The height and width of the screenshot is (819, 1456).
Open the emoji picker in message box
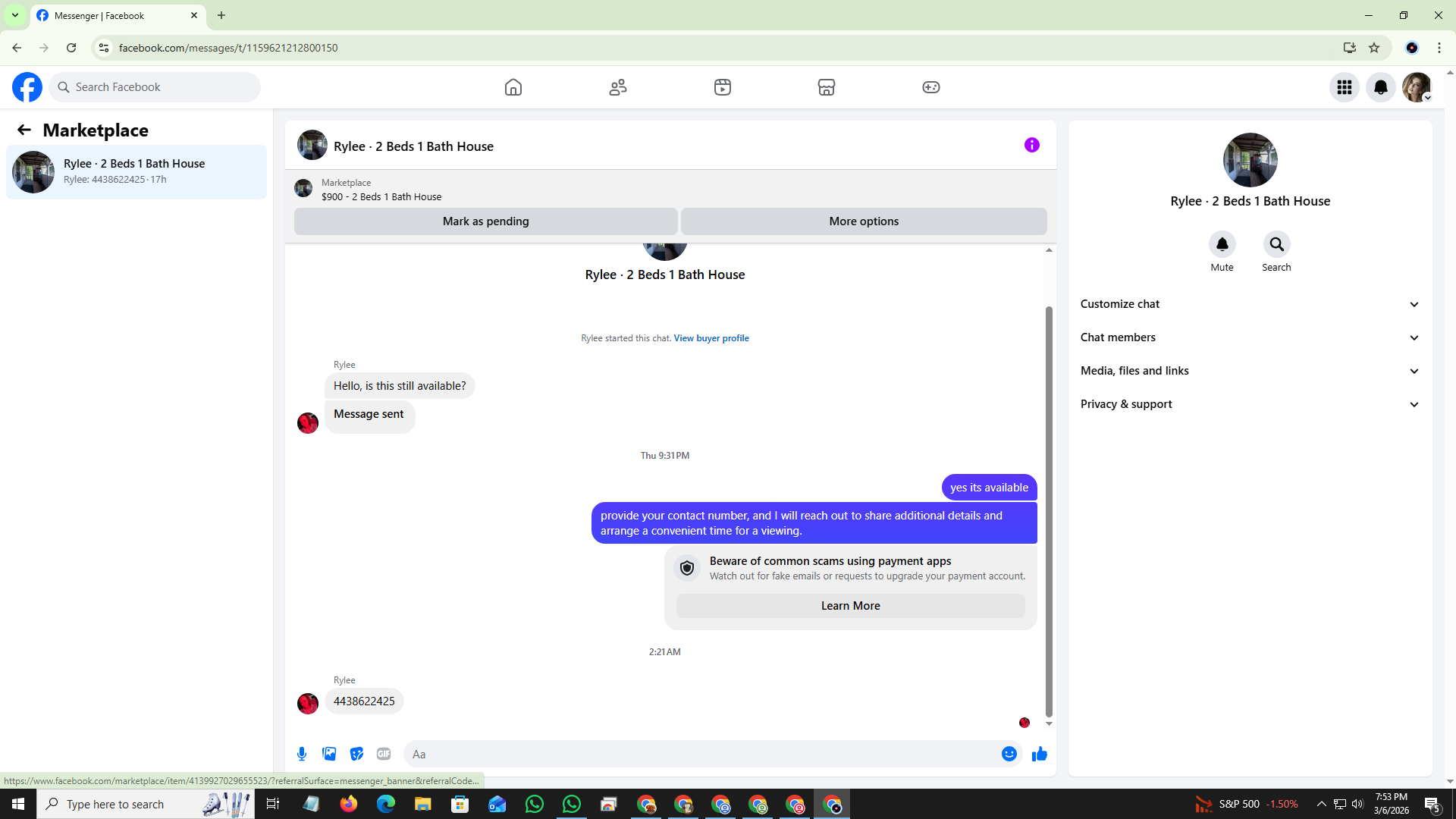pos(1009,754)
